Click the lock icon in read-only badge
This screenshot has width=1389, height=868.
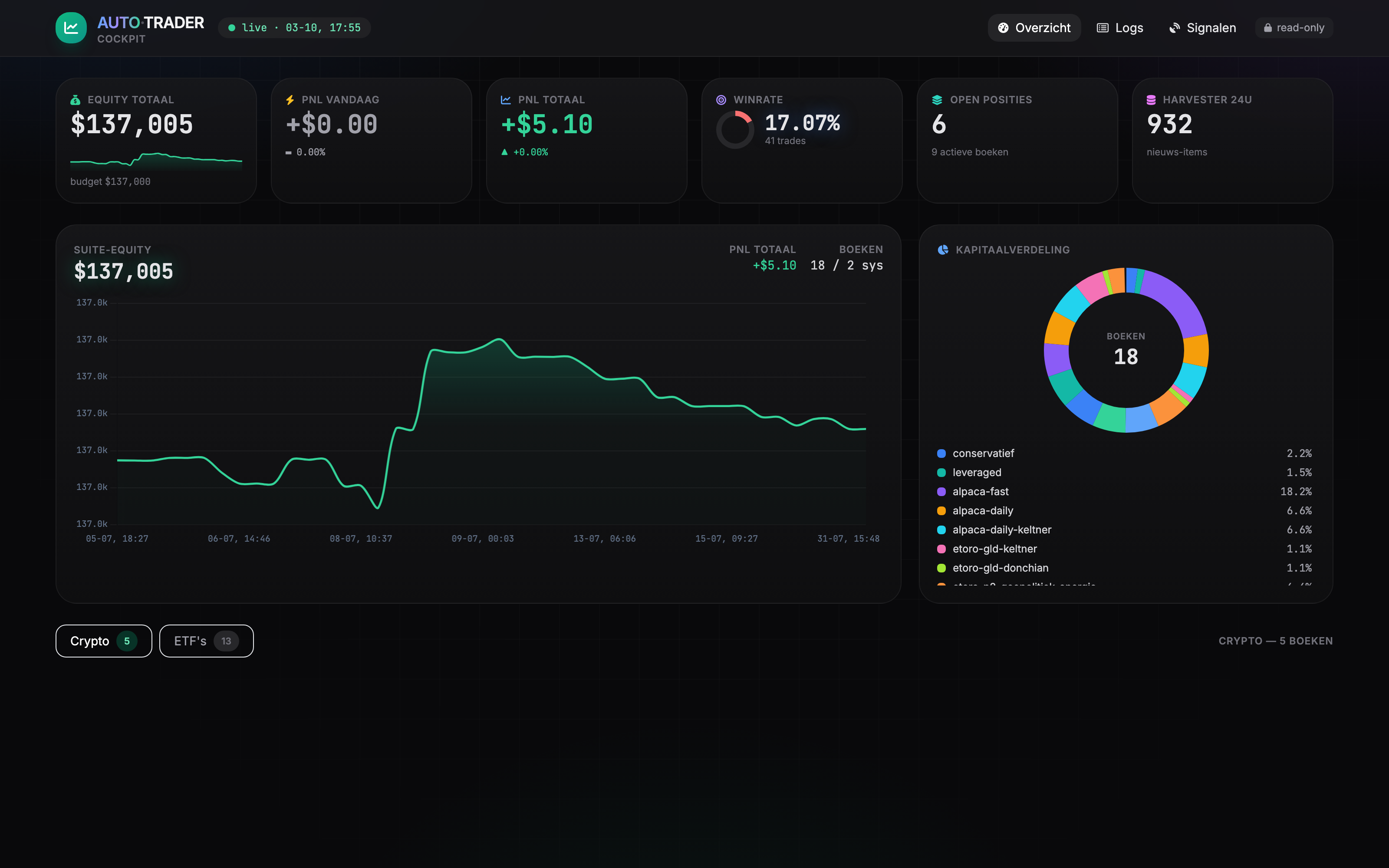(1268, 27)
